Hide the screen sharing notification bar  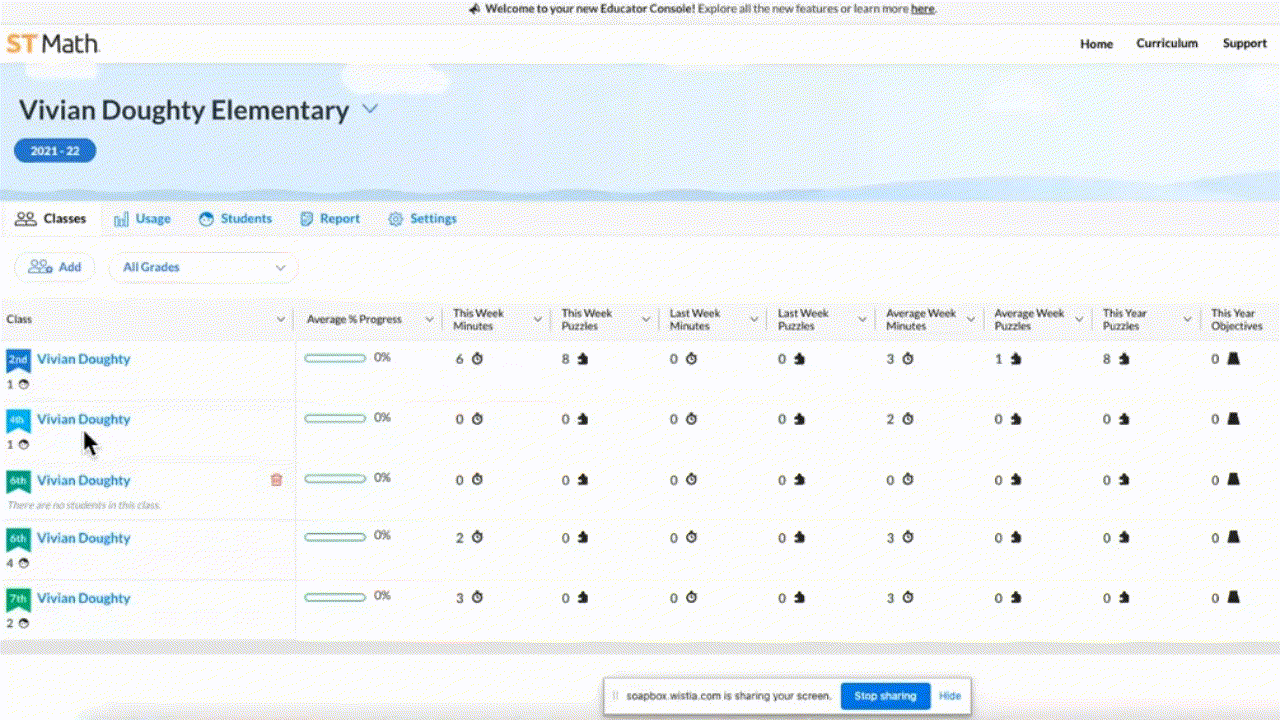coord(950,696)
